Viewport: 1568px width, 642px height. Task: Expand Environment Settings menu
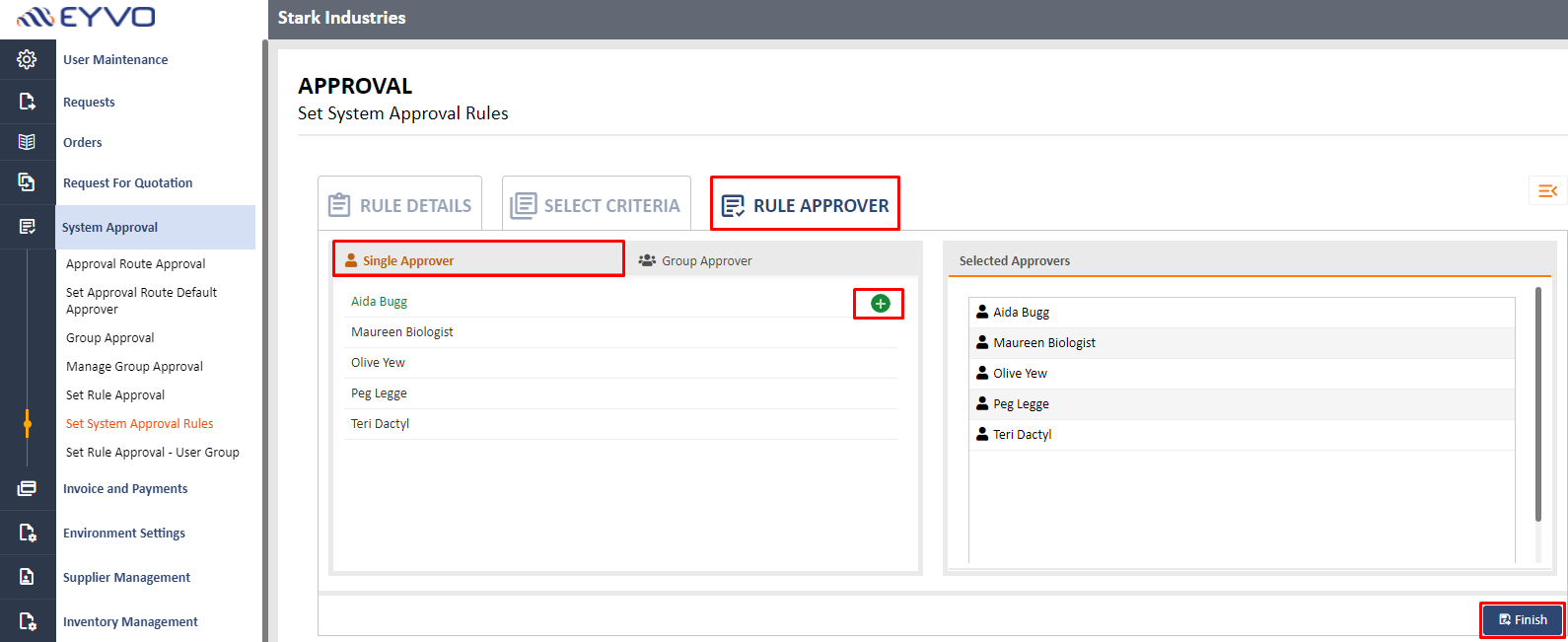coord(124,534)
